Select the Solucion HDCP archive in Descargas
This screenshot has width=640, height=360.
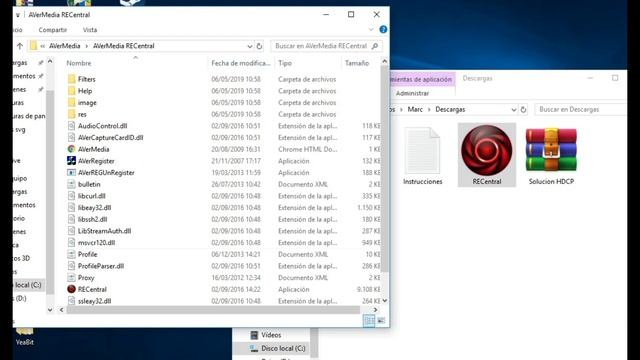(551, 155)
